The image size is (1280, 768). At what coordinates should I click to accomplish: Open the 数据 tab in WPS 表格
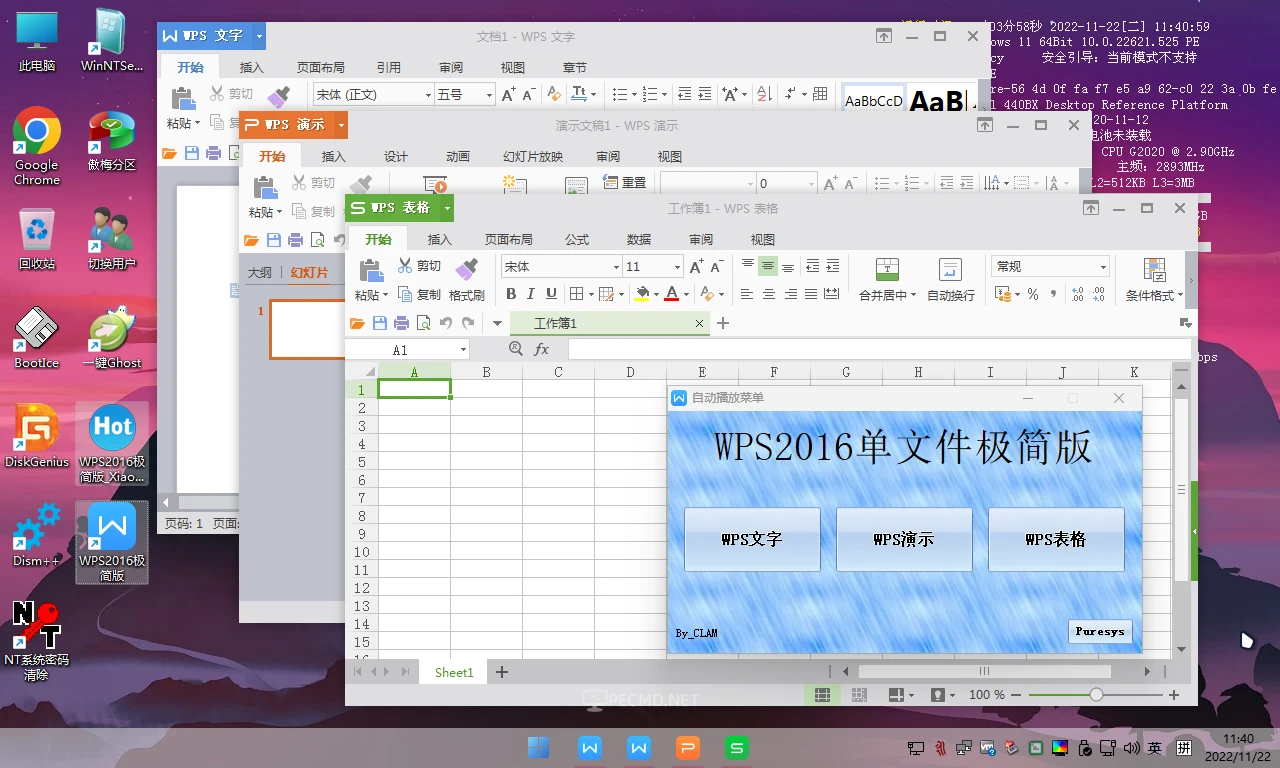pos(639,240)
